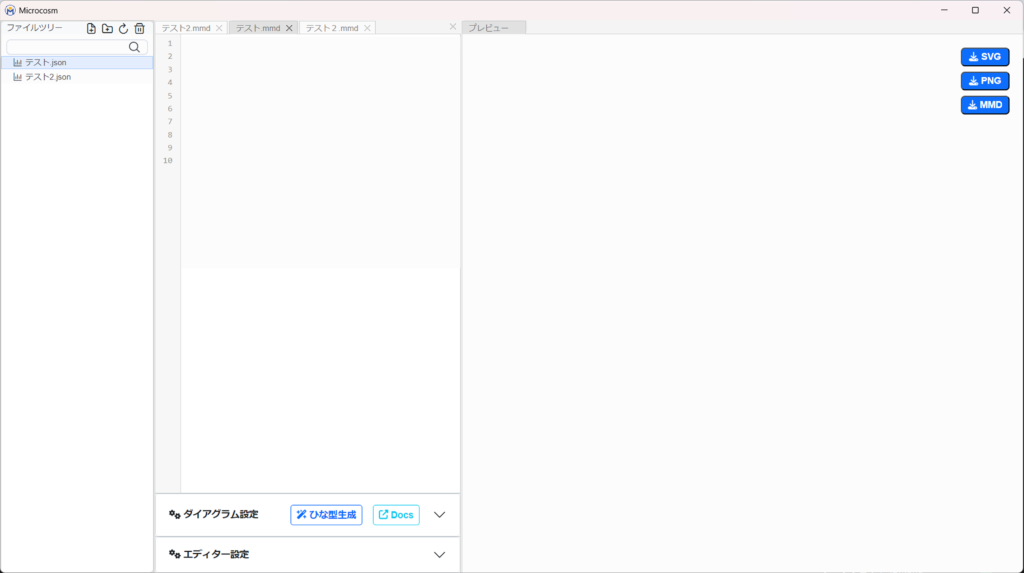This screenshot has width=1024, height=573.
Task: Expand the ダイアグラム設定 section chevron
Action: 440,515
